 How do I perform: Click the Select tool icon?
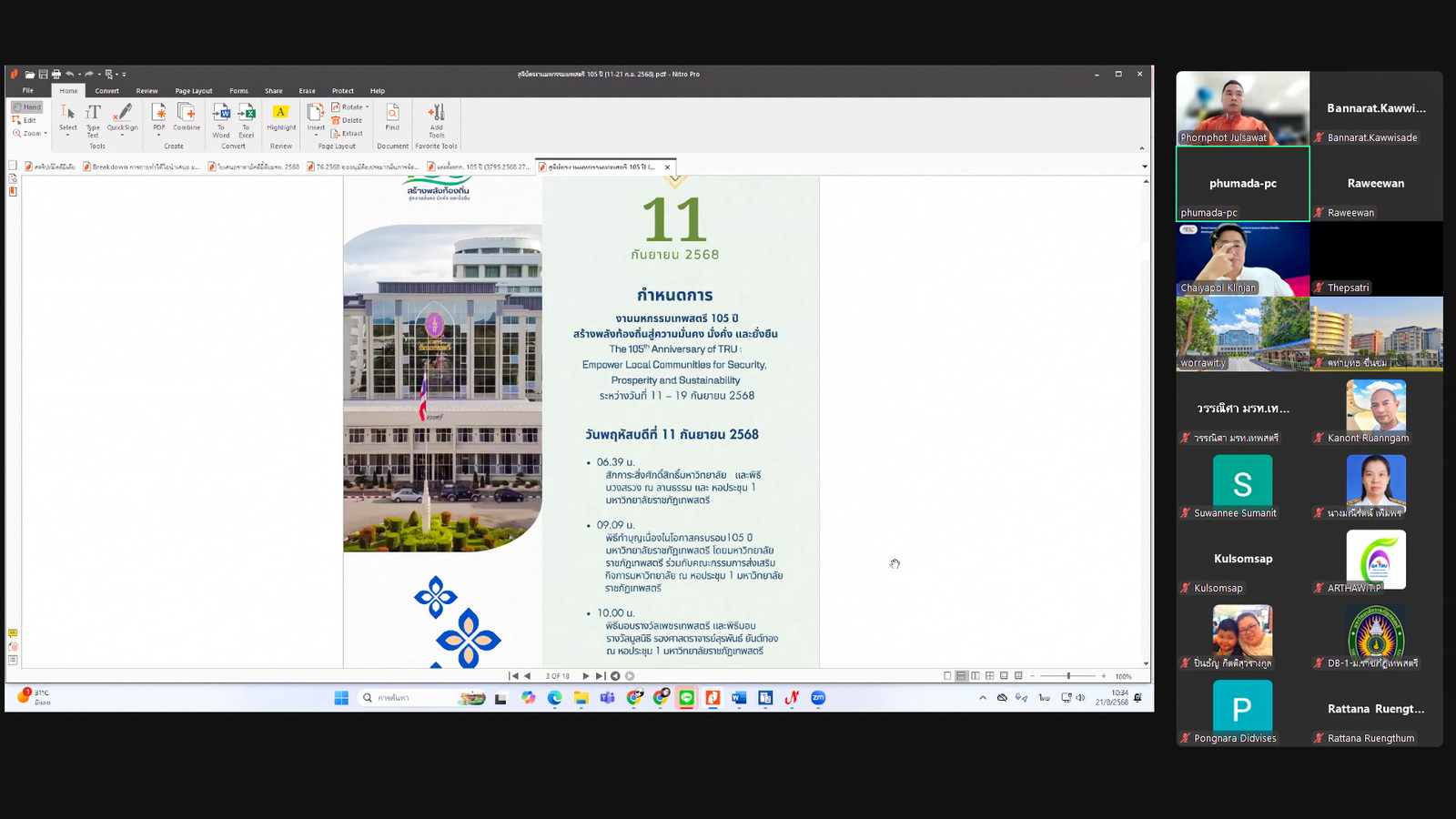[x=68, y=117]
